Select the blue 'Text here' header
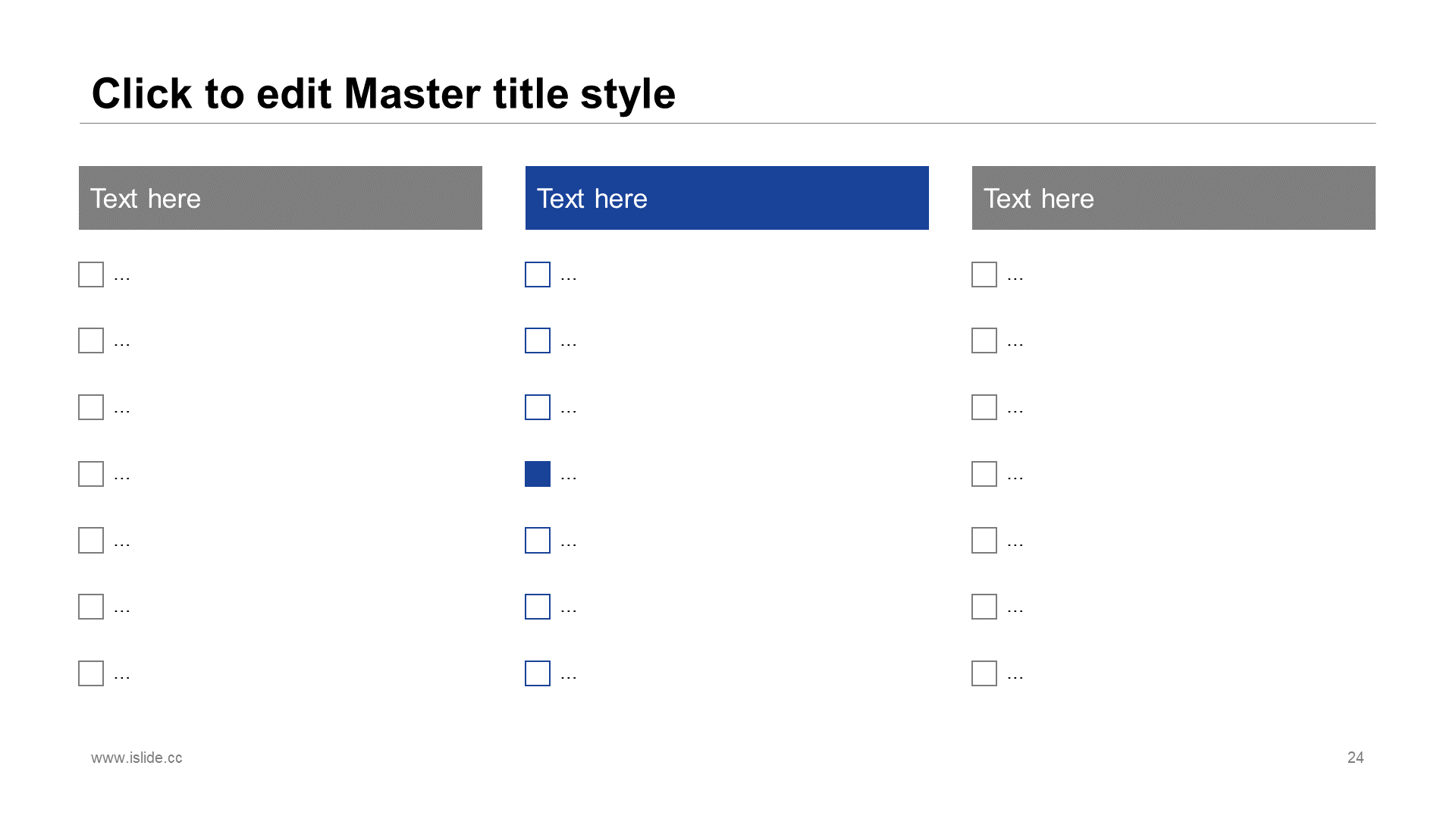Viewport: 1456px width, 819px height. pyautogui.click(x=727, y=197)
